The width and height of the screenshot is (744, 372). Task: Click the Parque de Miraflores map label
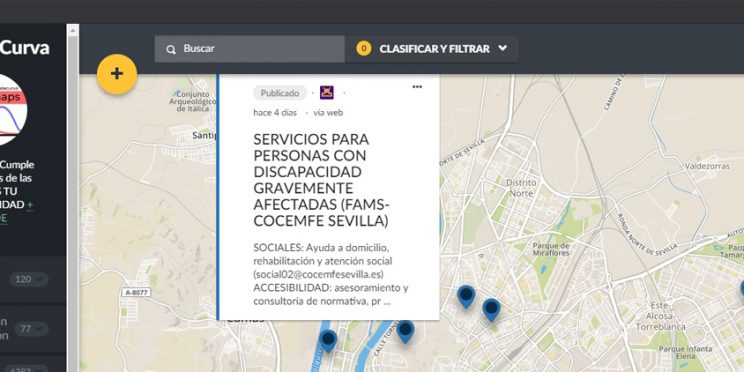tap(551, 250)
